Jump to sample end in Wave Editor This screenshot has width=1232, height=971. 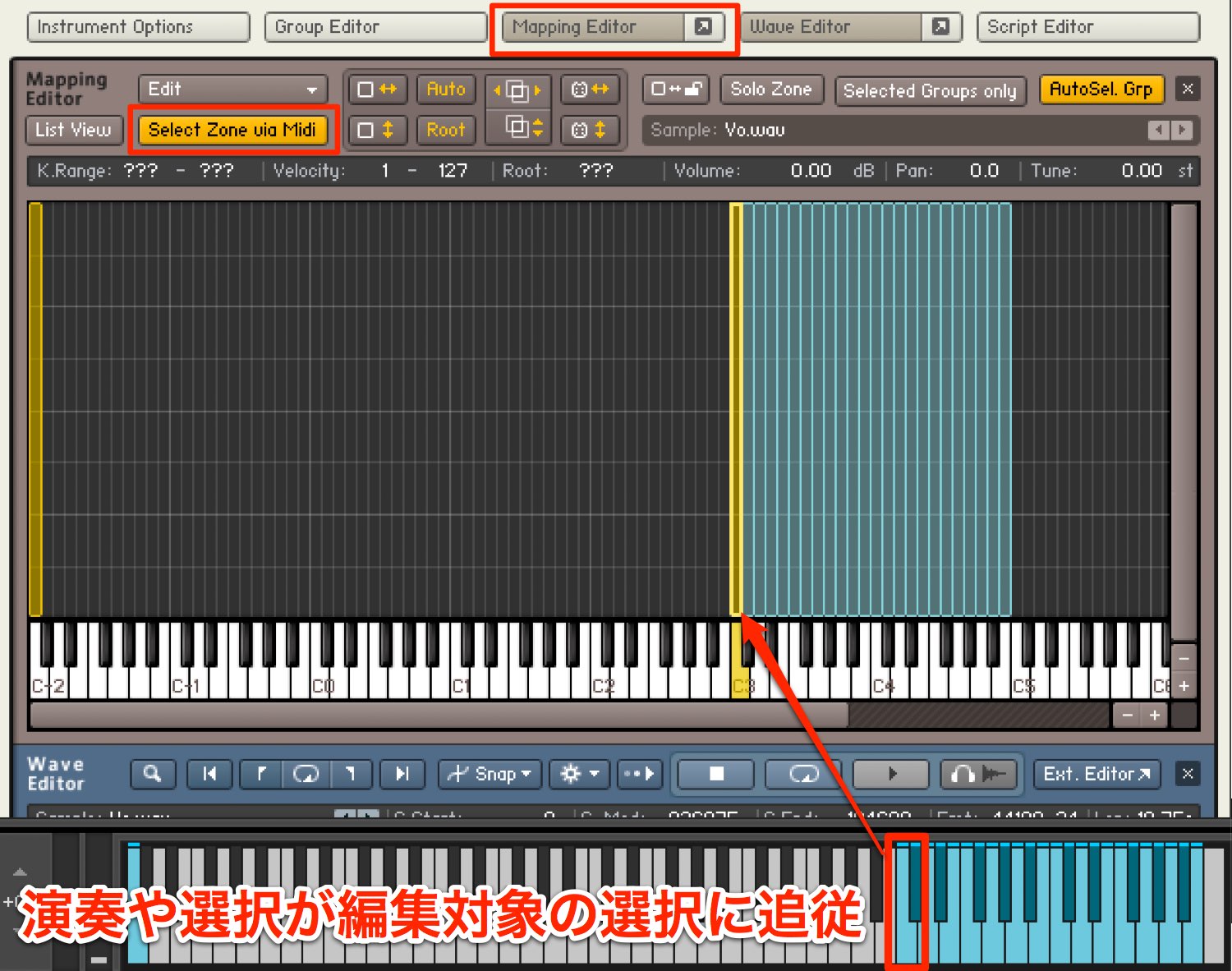coord(402,774)
